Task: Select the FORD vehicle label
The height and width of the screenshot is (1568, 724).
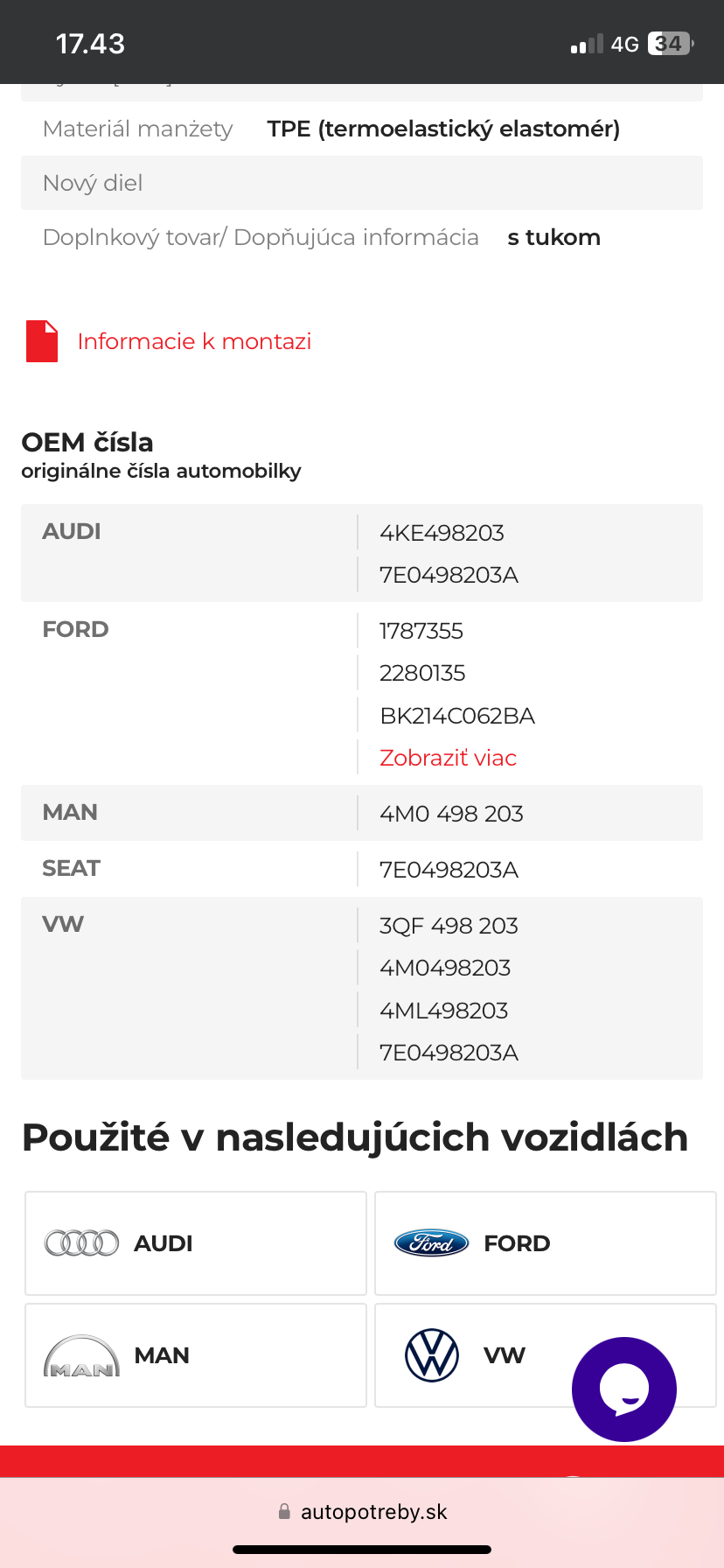Action: pyautogui.click(x=517, y=1243)
